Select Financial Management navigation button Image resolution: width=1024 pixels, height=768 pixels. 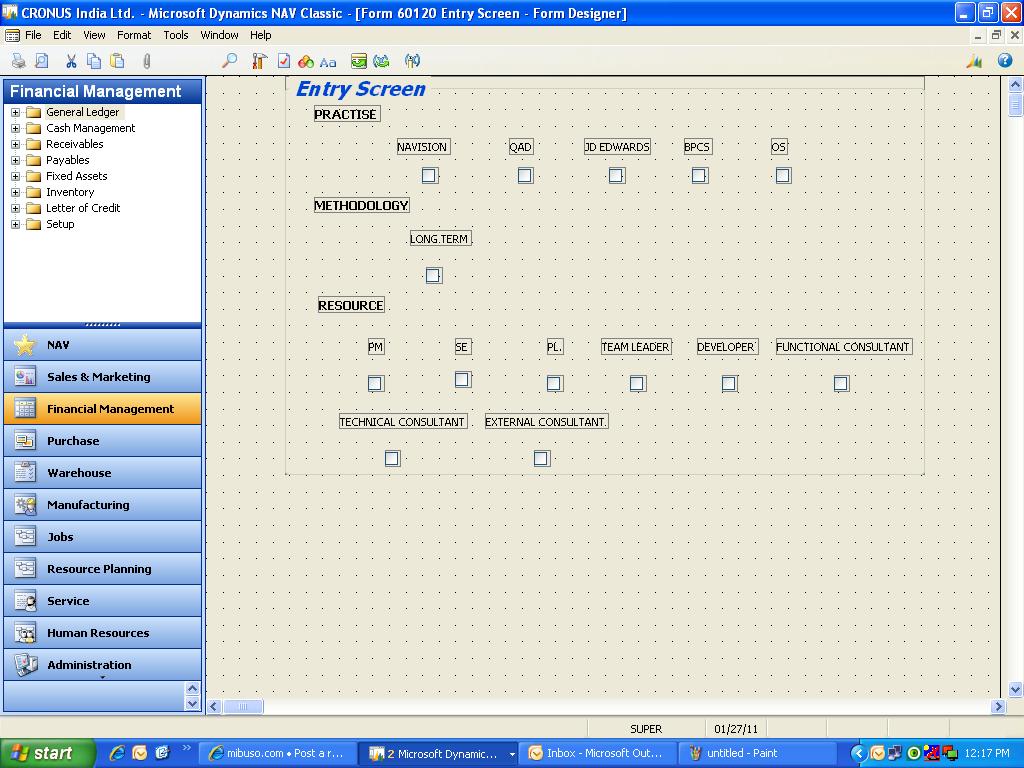(x=103, y=409)
